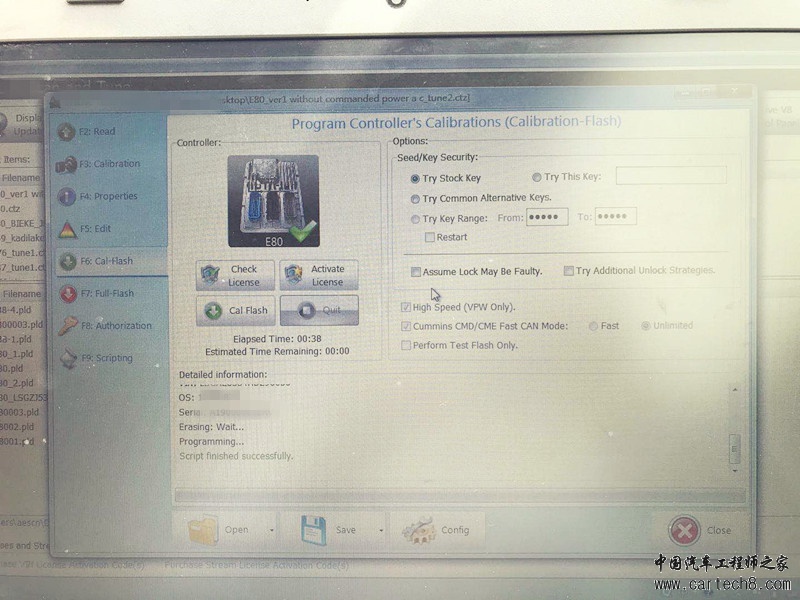The height and width of the screenshot is (600, 800).
Task: Expand the Save button dropdown arrow
Action: pyautogui.click(x=380, y=530)
